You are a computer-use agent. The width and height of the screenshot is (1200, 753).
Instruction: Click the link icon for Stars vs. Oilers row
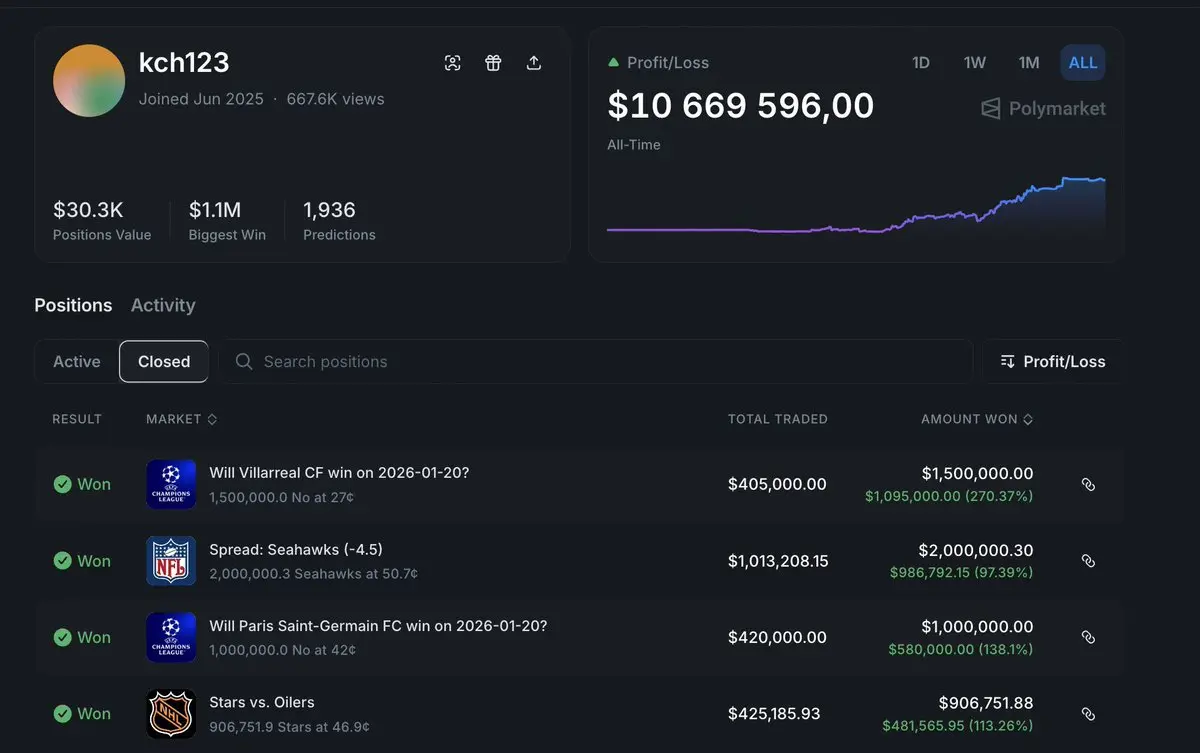click(x=1089, y=714)
